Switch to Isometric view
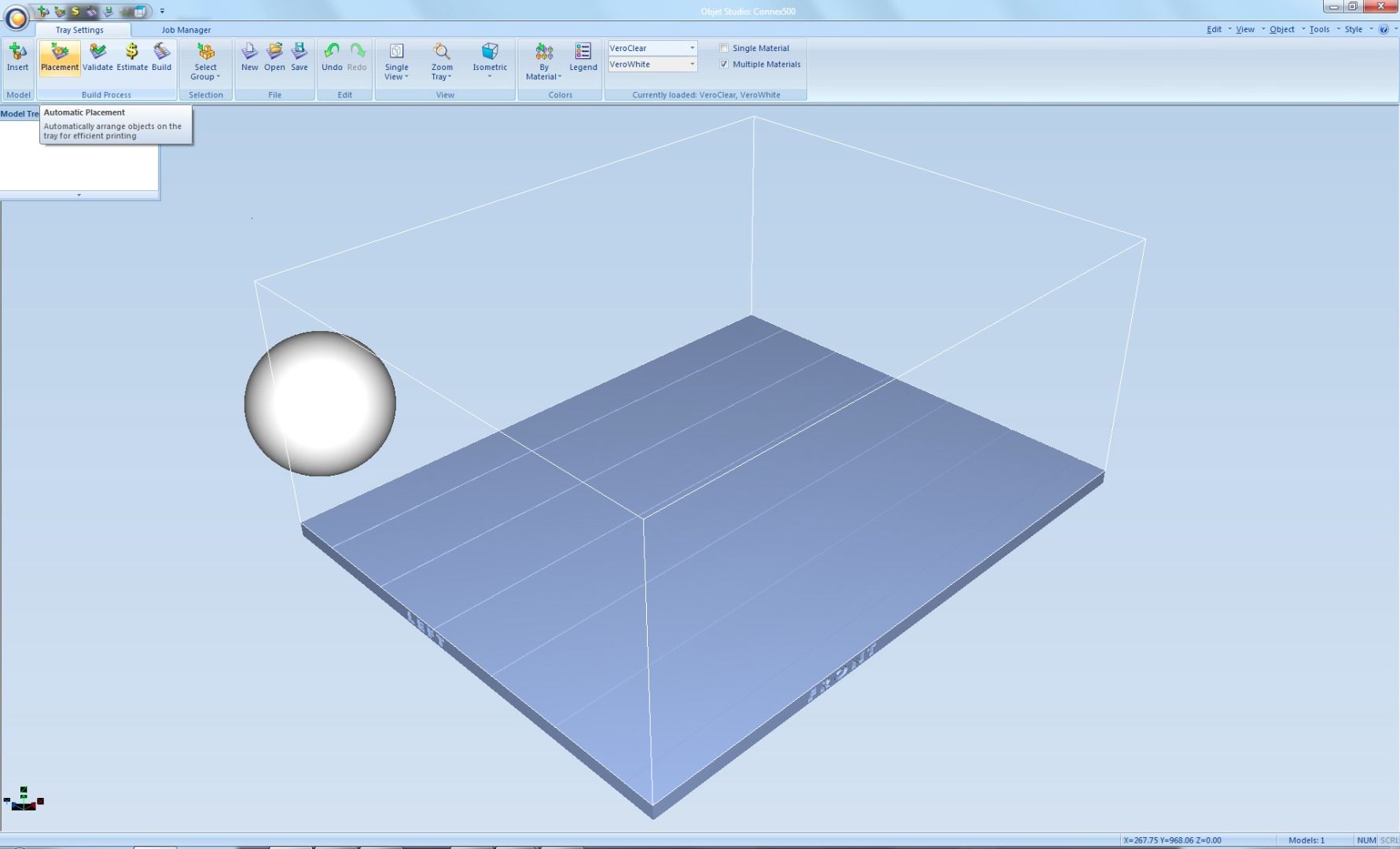1400x849 pixels. tap(489, 57)
